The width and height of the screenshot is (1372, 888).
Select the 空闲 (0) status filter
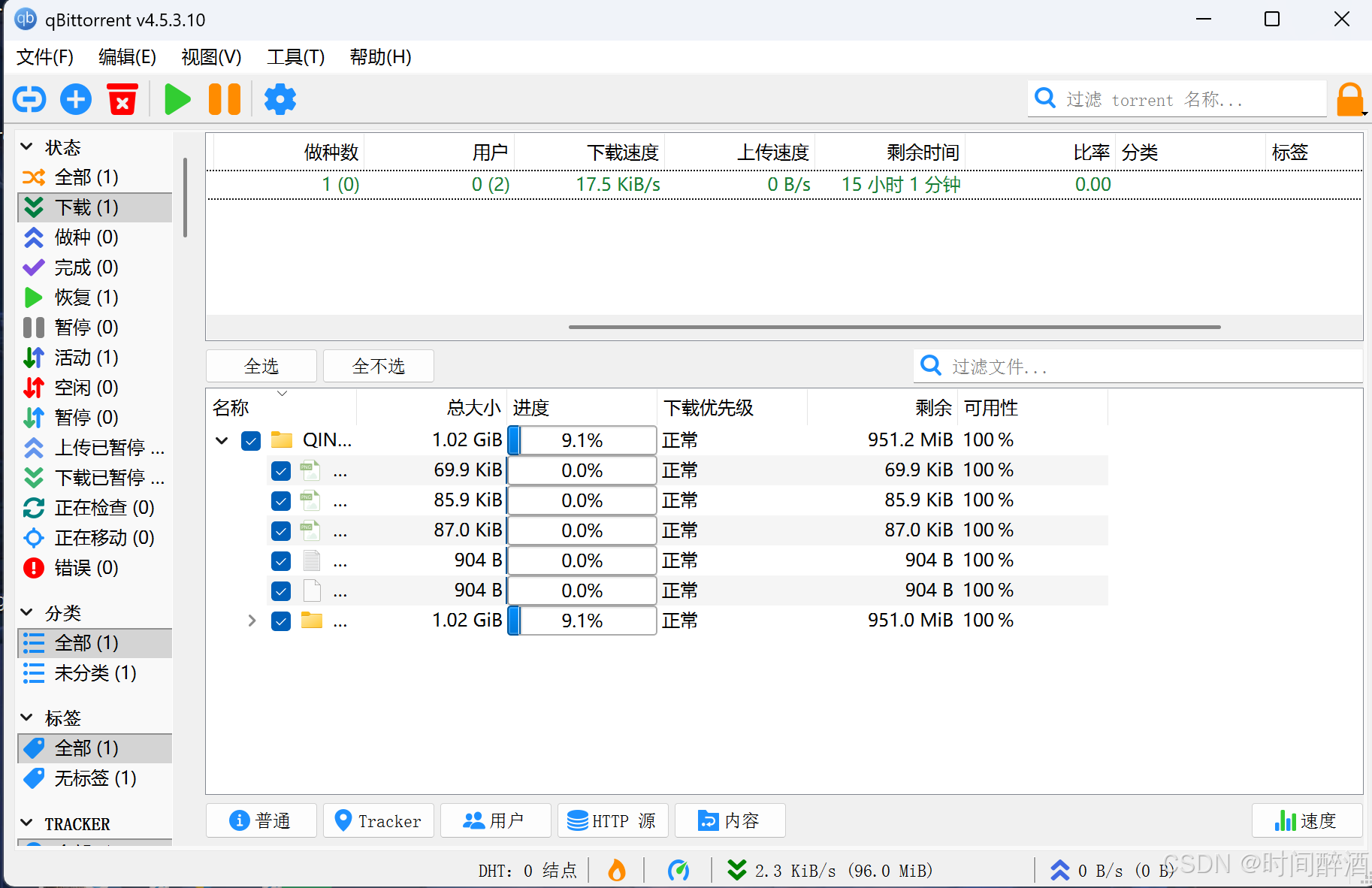coord(95,388)
